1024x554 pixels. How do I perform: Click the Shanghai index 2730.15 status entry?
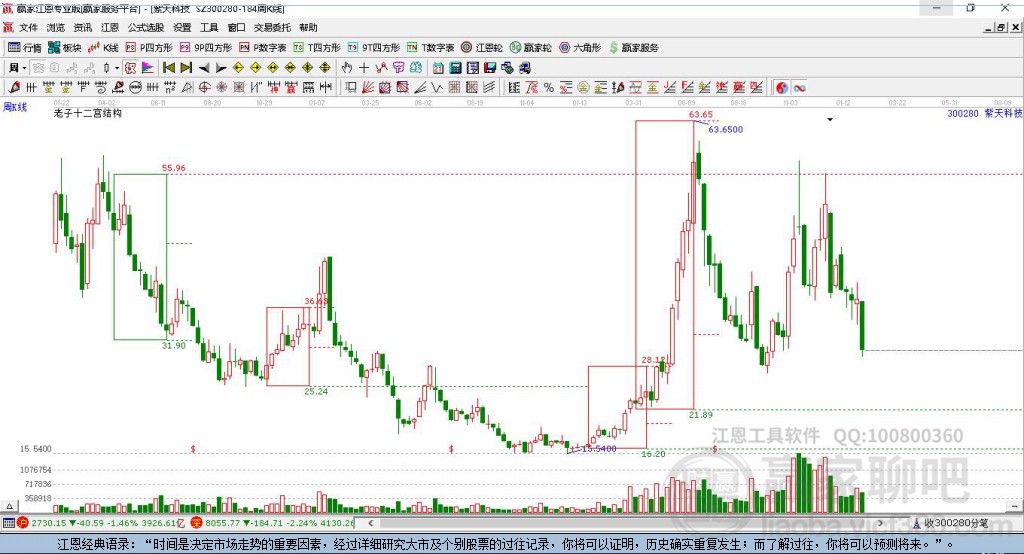[x=102, y=523]
